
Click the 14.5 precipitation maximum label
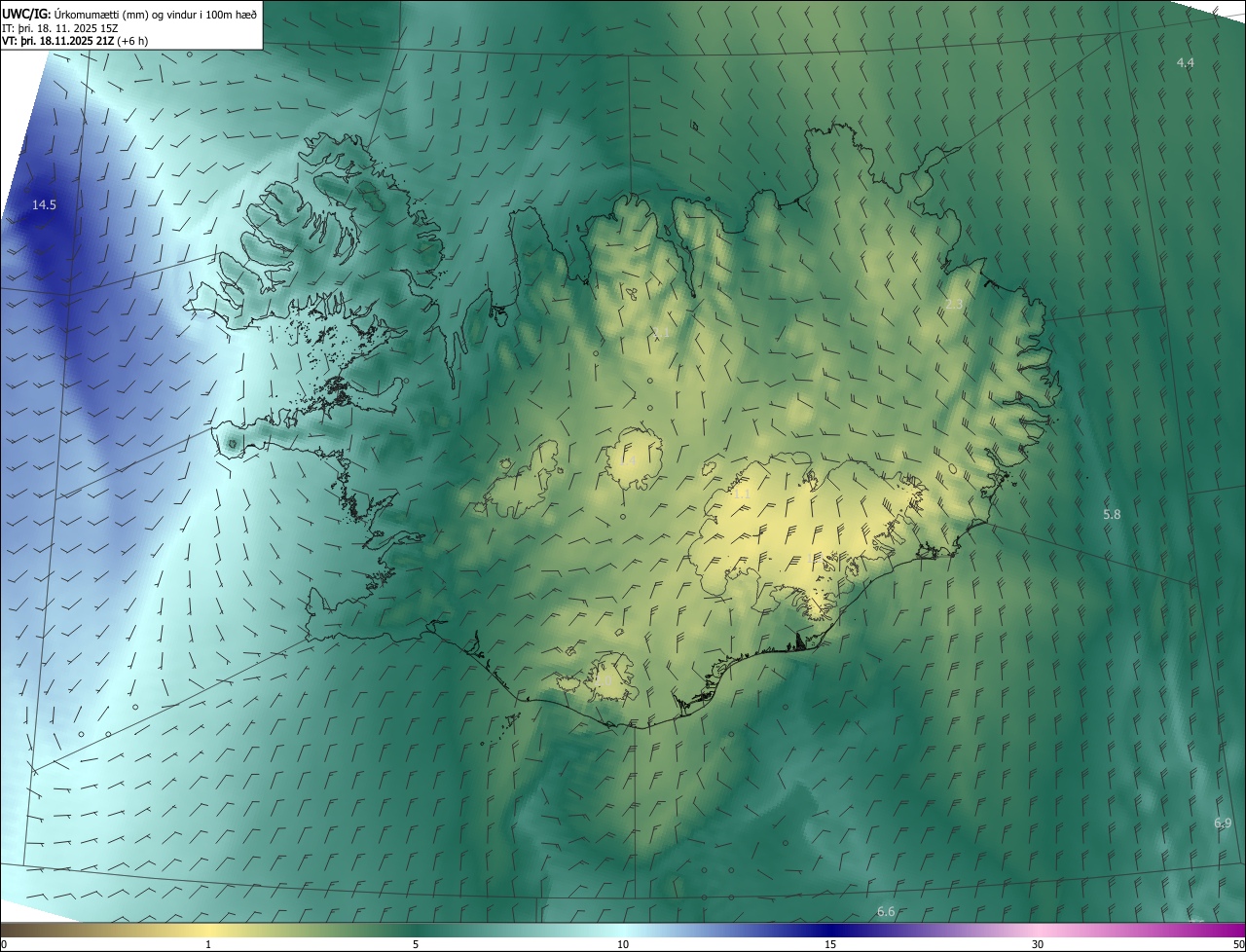click(44, 204)
